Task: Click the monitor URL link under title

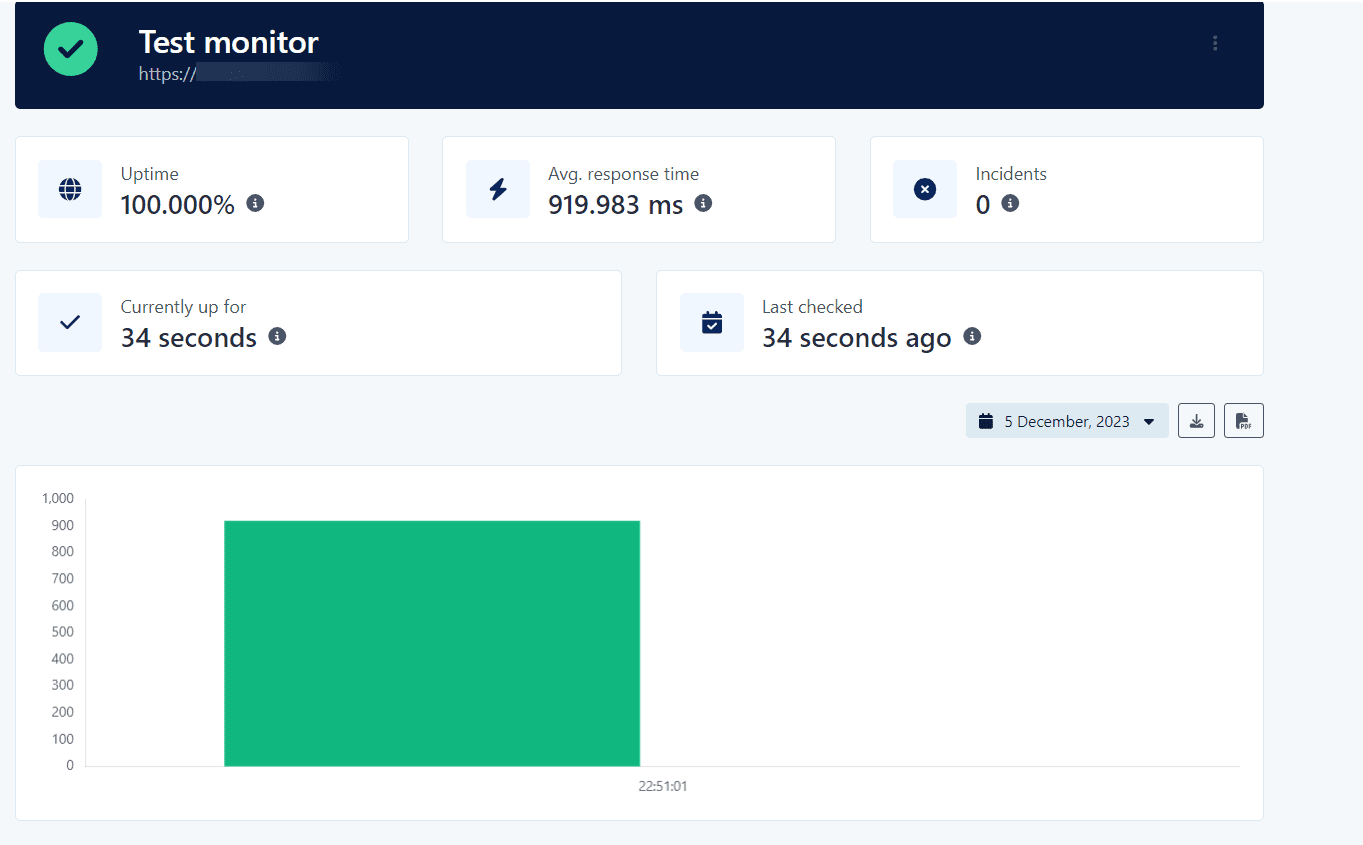Action: [x=240, y=73]
